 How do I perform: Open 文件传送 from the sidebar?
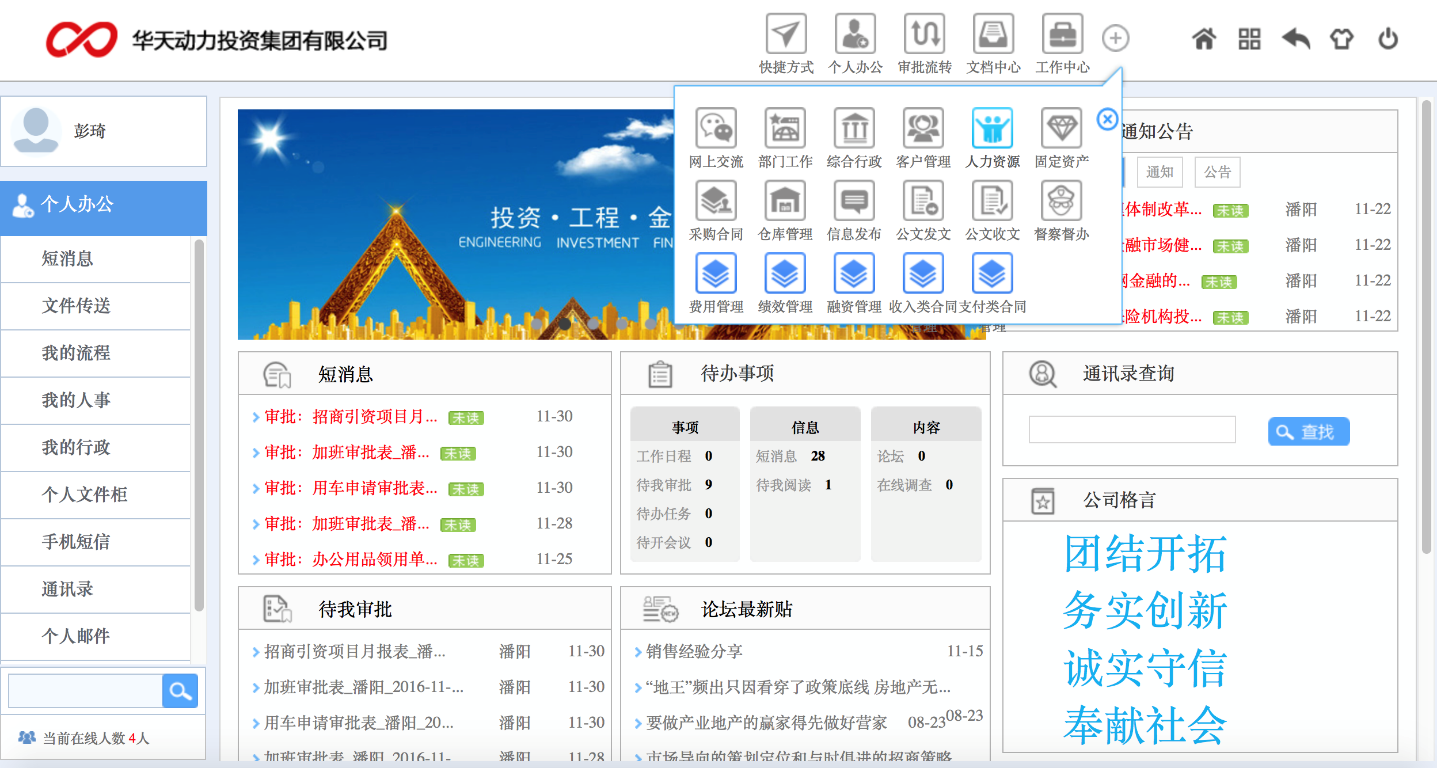tap(76, 306)
